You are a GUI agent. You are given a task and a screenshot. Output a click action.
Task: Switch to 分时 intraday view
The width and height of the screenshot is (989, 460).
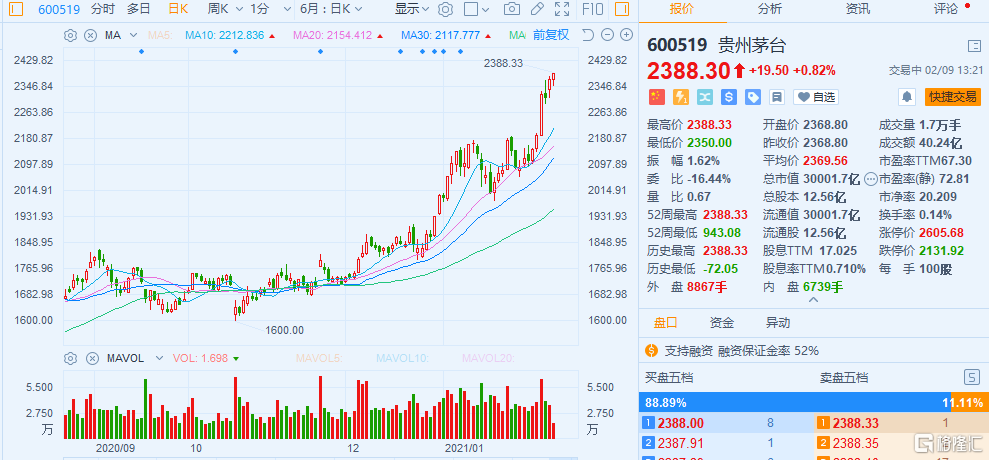point(103,9)
